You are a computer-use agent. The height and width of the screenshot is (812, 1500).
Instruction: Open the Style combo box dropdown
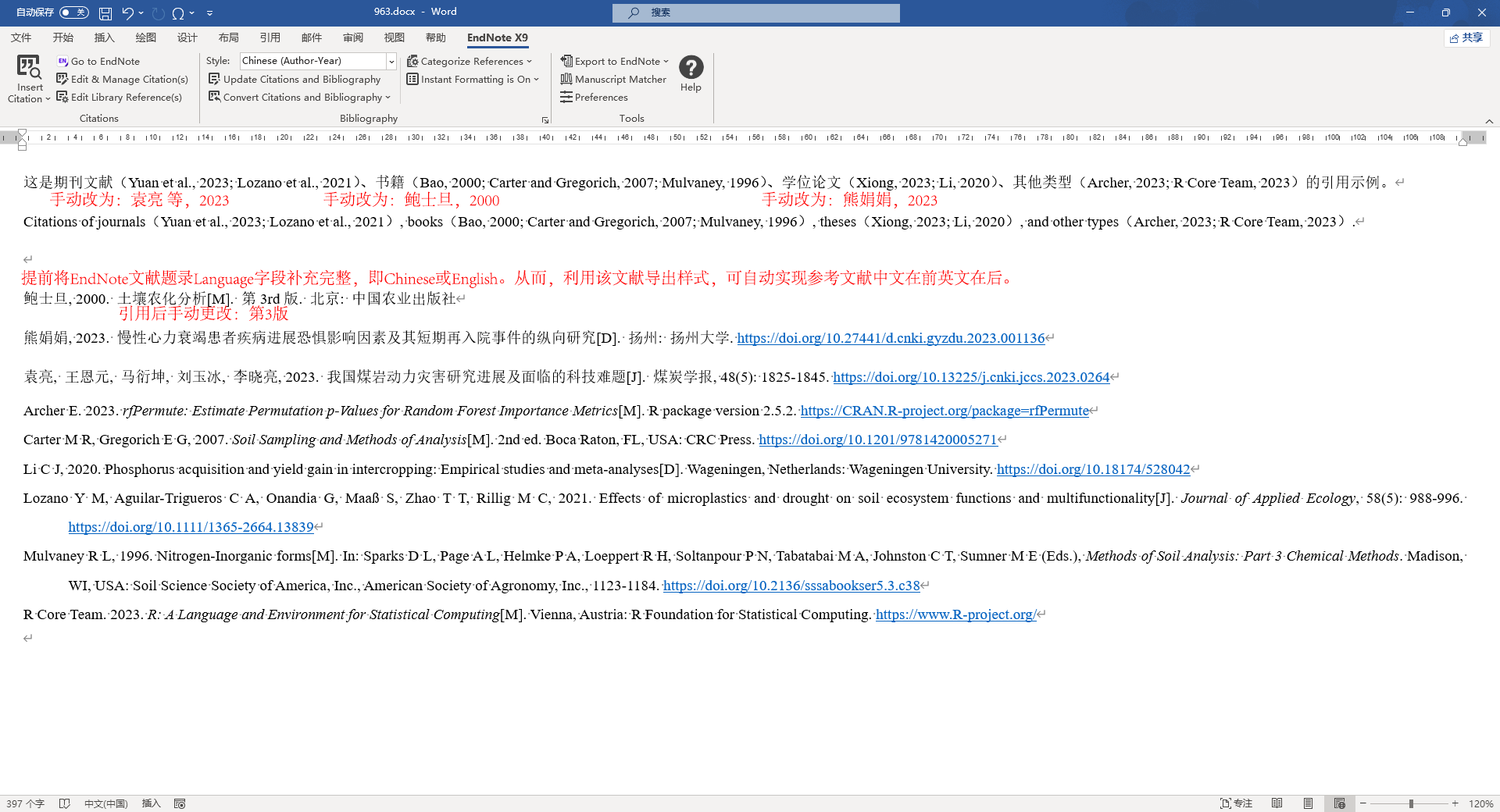(x=391, y=61)
